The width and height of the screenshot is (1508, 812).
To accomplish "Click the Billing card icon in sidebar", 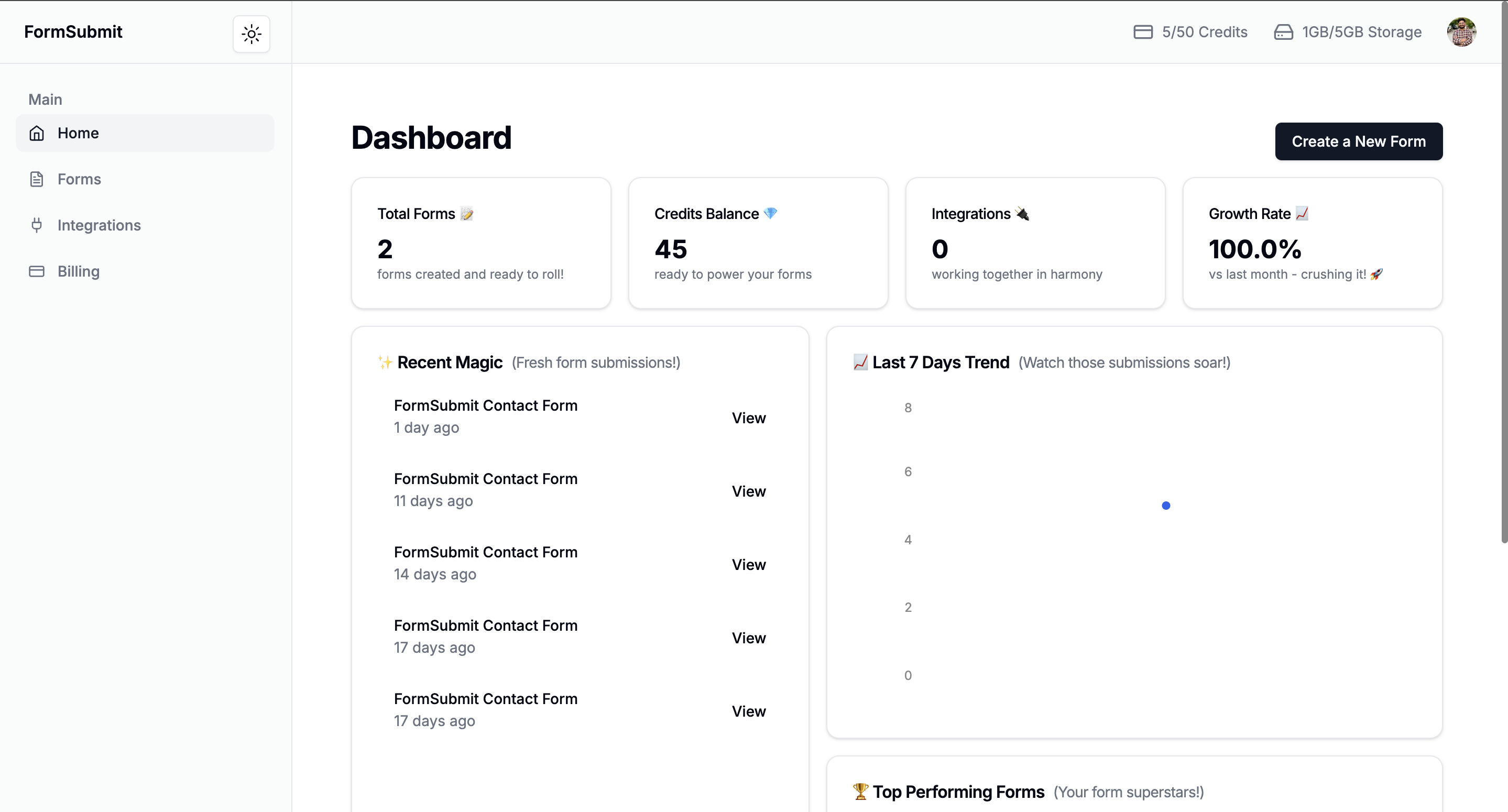I will 36,271.
